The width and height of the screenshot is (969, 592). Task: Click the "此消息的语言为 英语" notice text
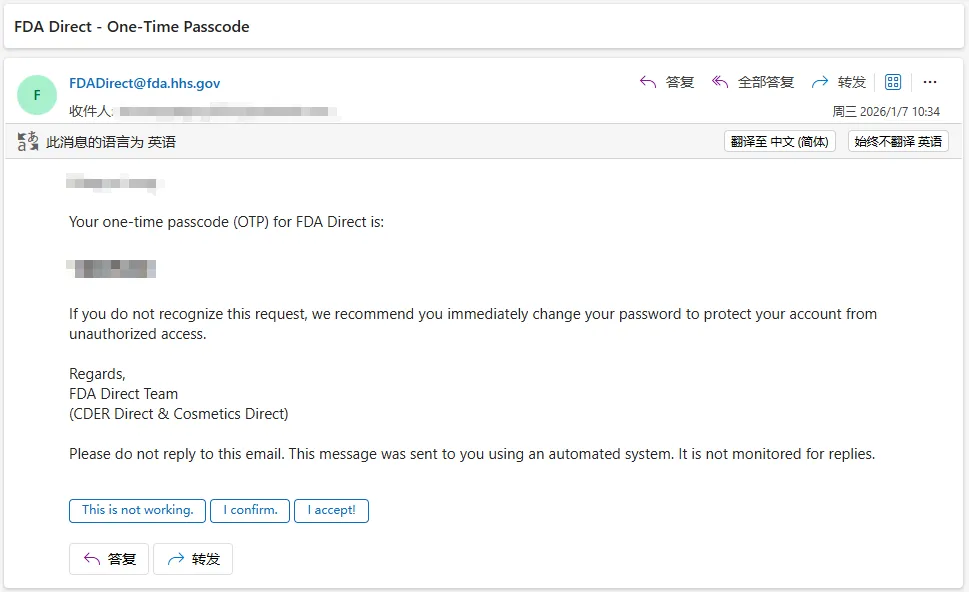point(111,142)
